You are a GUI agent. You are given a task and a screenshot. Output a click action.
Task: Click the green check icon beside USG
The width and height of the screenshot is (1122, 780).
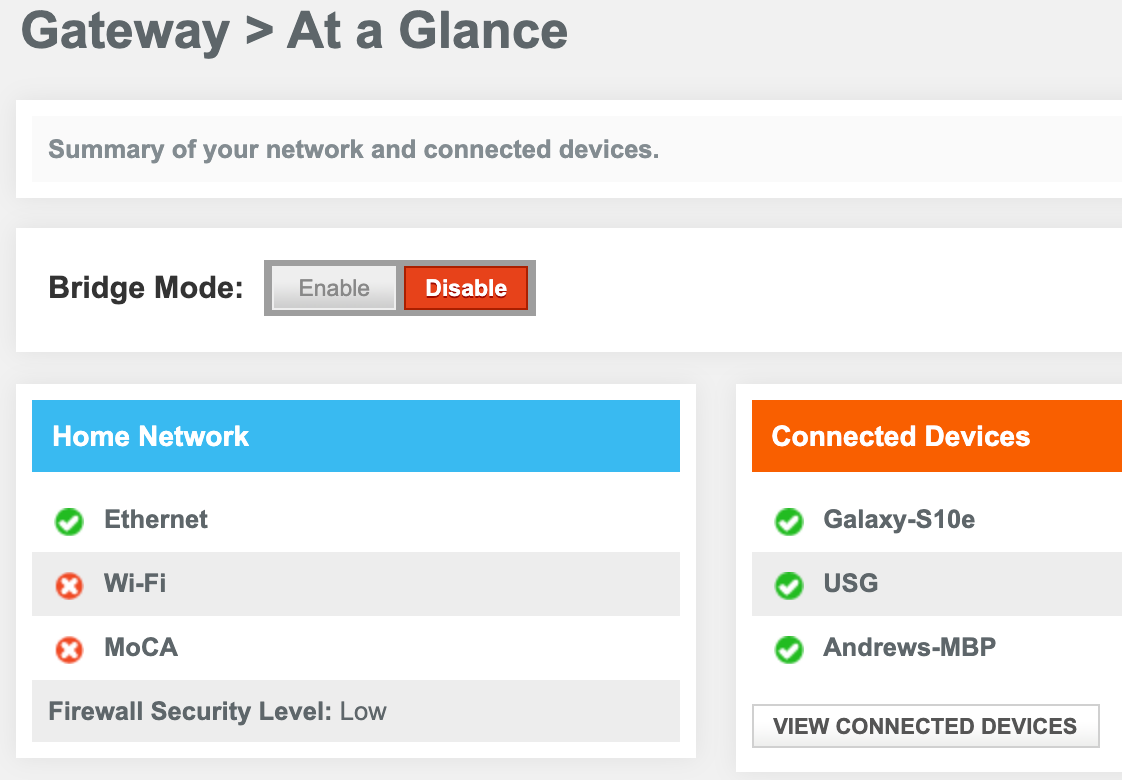pyautogui.click(x=789, y=585)
